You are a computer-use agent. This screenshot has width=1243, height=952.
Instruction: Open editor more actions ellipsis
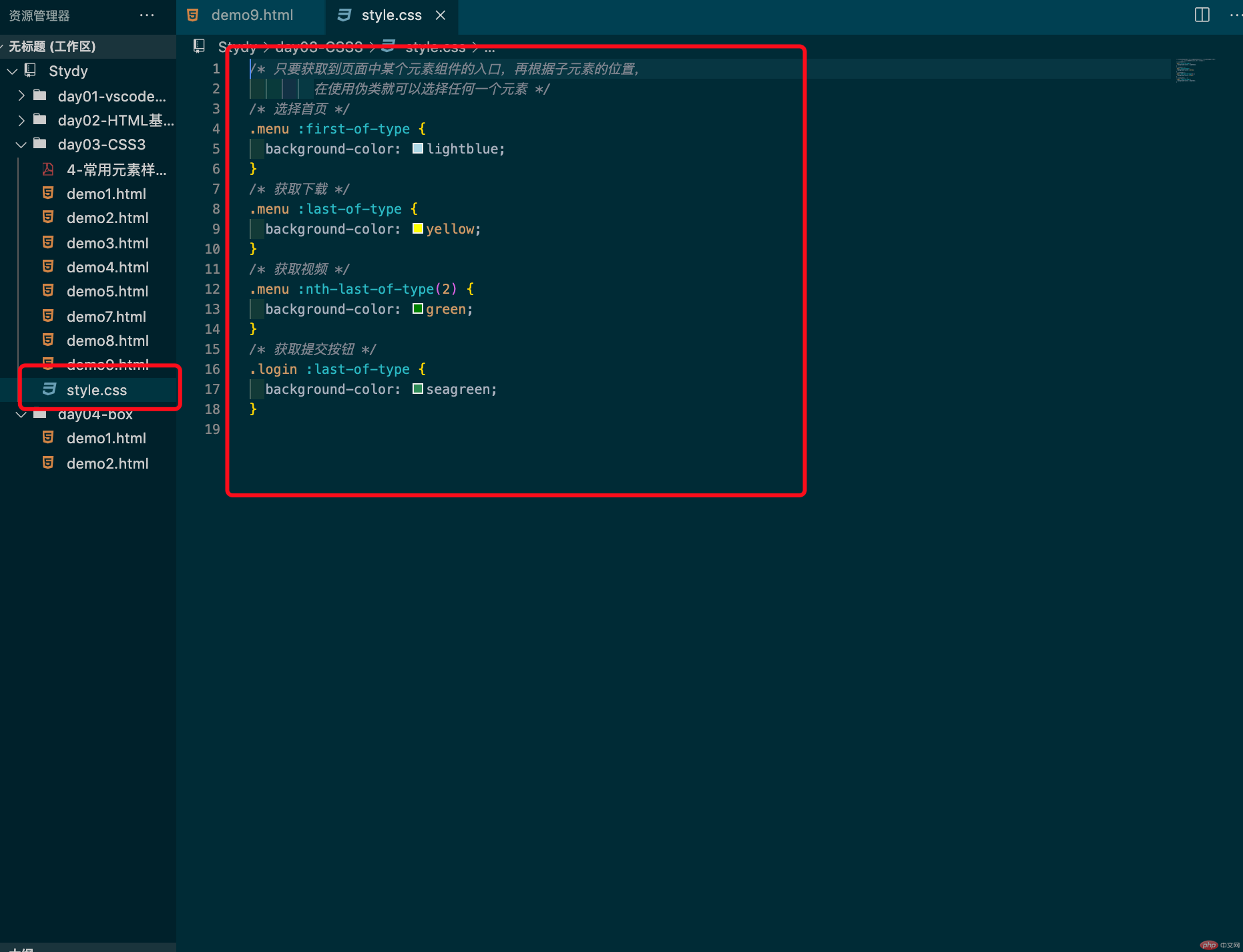1236,15
